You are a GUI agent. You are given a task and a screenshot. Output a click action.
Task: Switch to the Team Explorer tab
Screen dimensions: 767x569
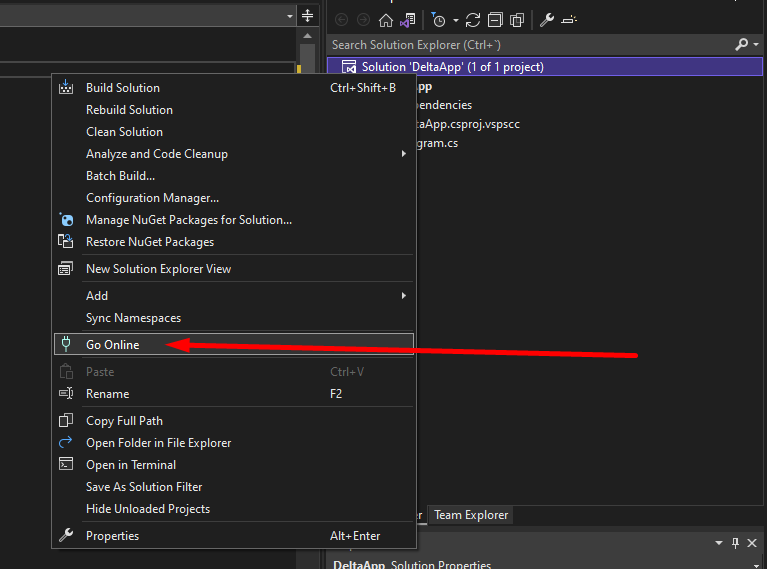click(471, 515)
